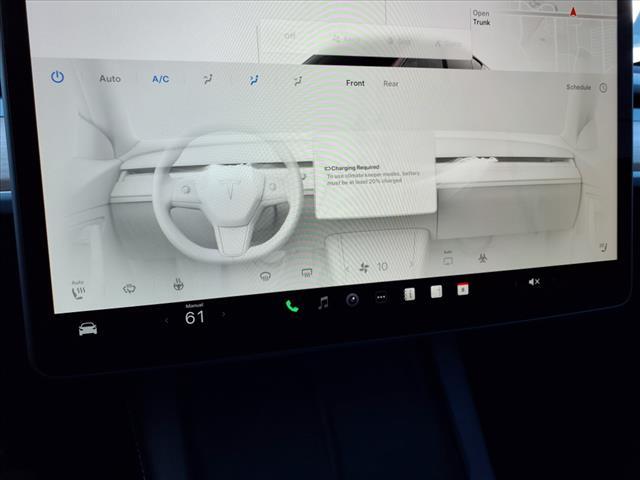Decrease fan speed with left arrow

click(x=347, y=269)
